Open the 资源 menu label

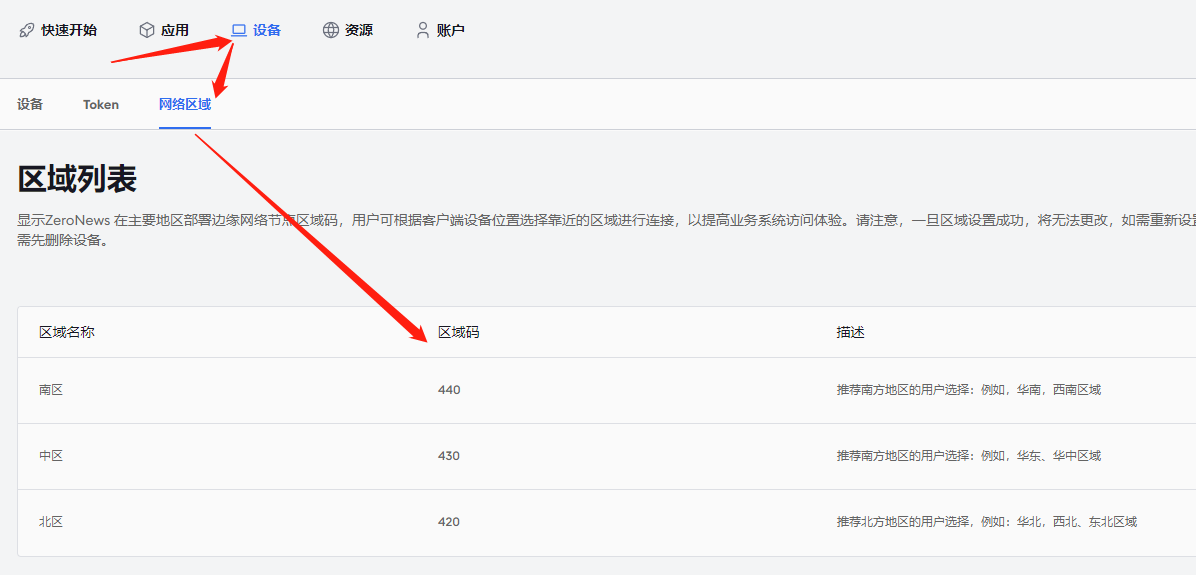pos(359,30)
